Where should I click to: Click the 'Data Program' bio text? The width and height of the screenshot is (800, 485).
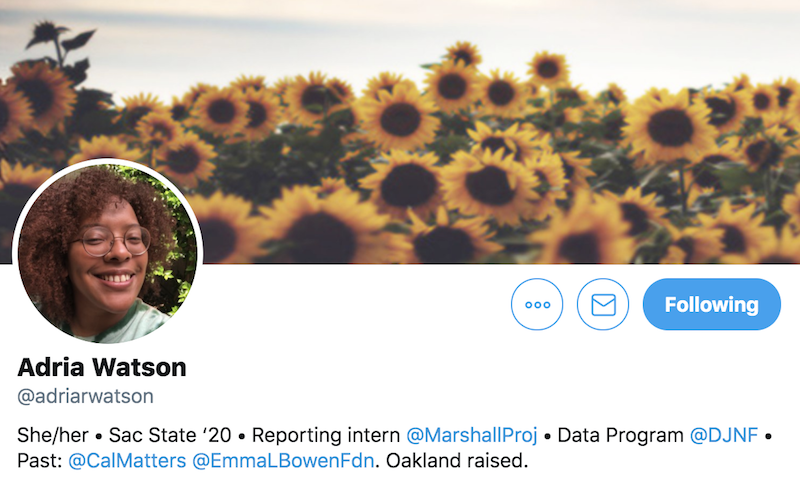click(620, 435)
